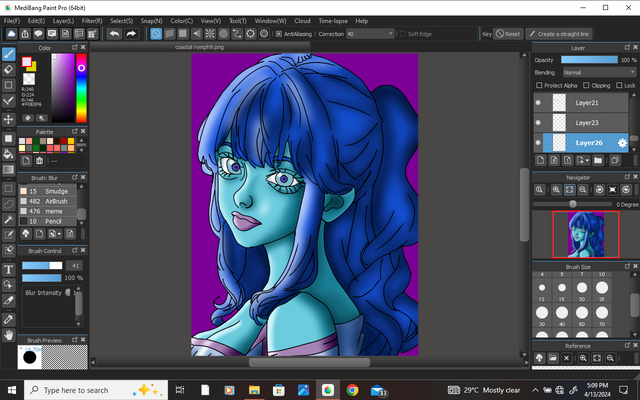Click the Reset snap button
Viewport: 640px width, 400px height.
click(509, 33)
